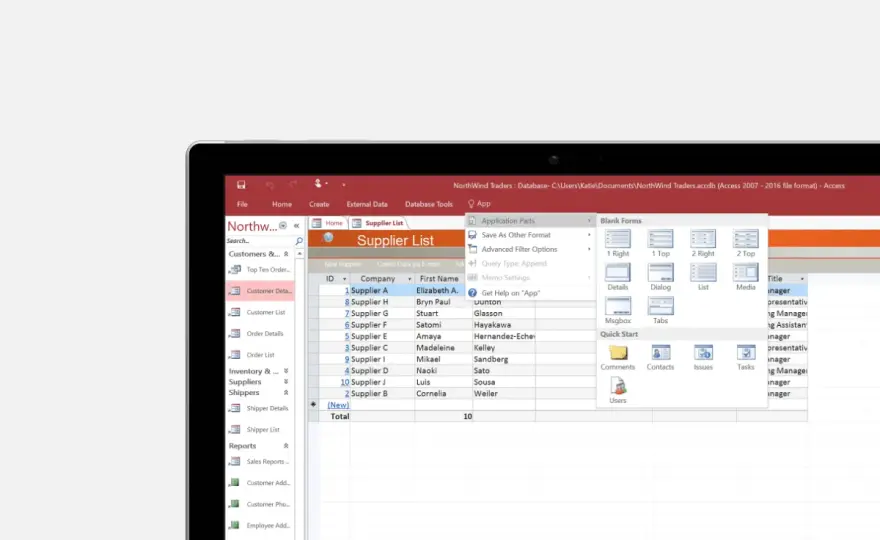Image resolution: width=880 pixels, height=540 pixels.
Task: Add the Comments quick start part
Action: (x=617, y=358)
